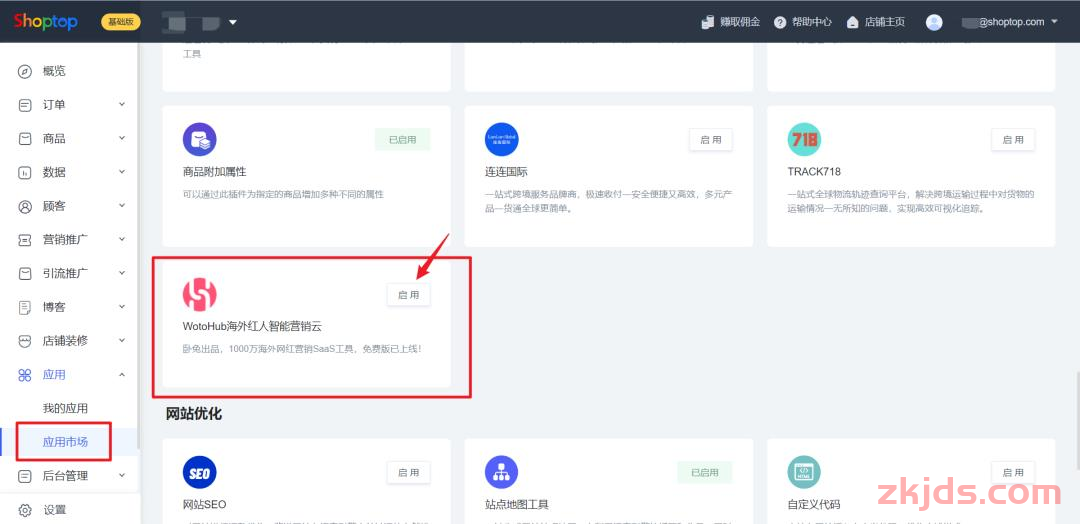Expand the 顾客 menu chevron
The height and width of the screenshot is (524, 1080).
pyautogui.click(x=122, y=206)
